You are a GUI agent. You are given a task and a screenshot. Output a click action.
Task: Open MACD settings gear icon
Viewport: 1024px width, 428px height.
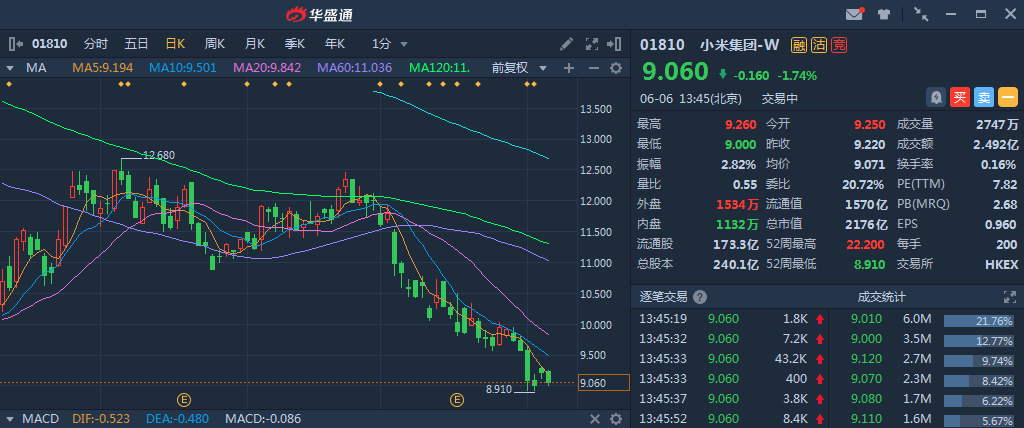pos(615,419)
